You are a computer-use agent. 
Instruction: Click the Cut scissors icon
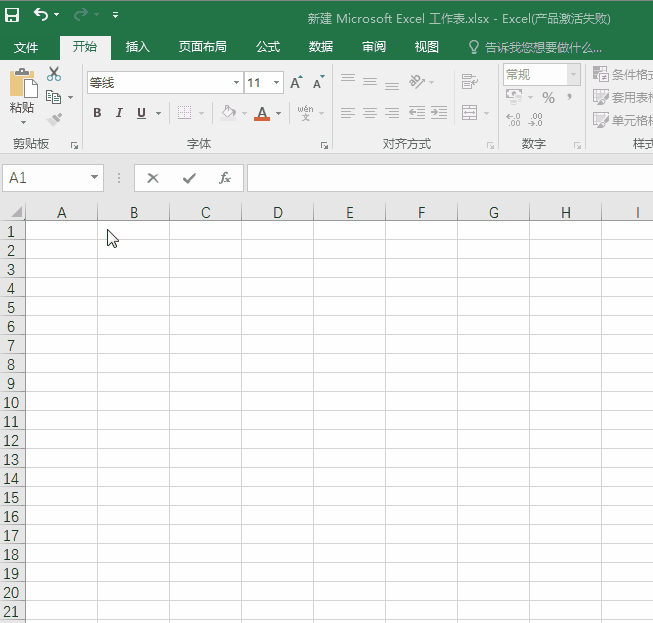54,74
